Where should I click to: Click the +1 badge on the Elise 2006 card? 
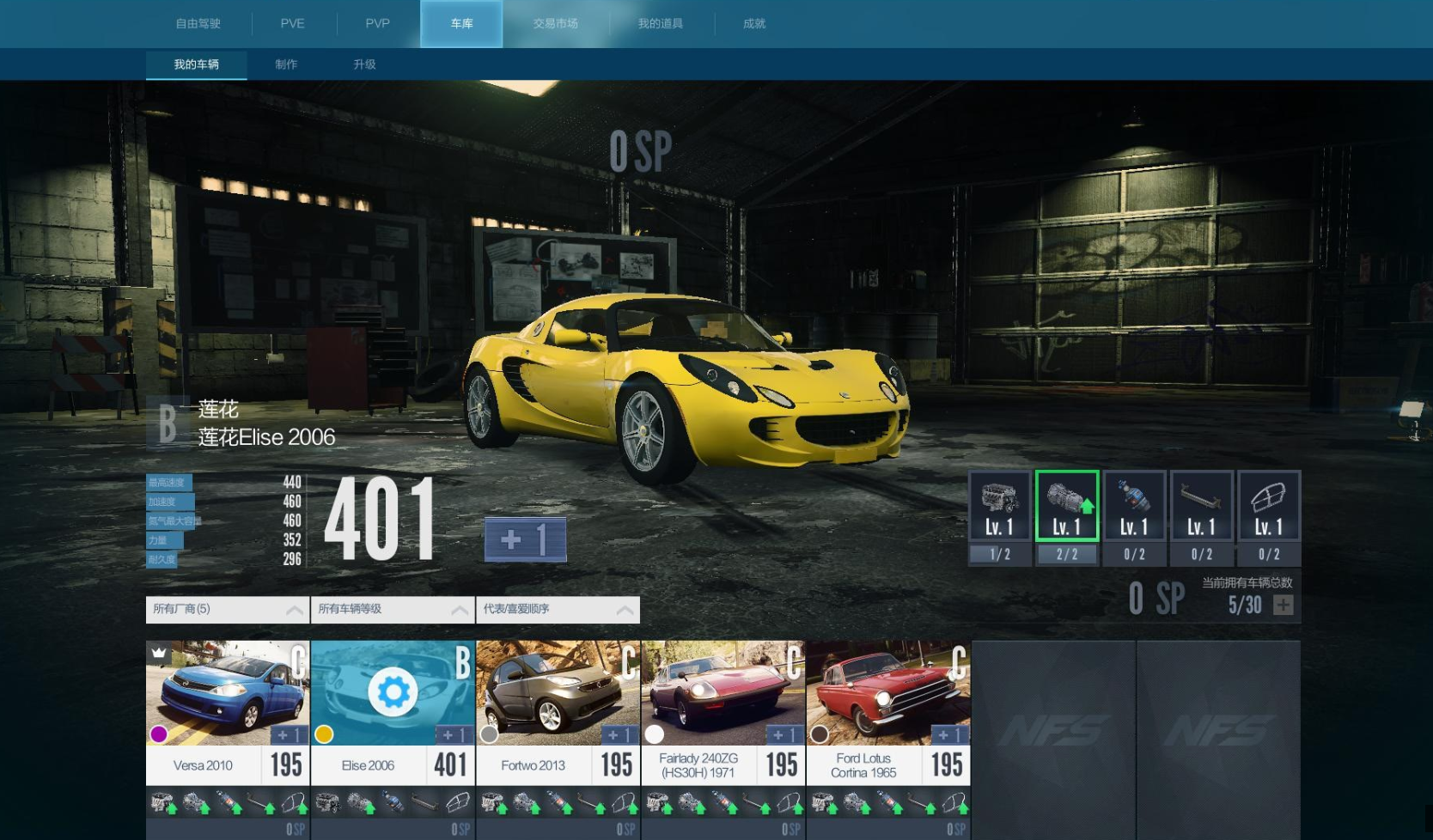[453, 735]
